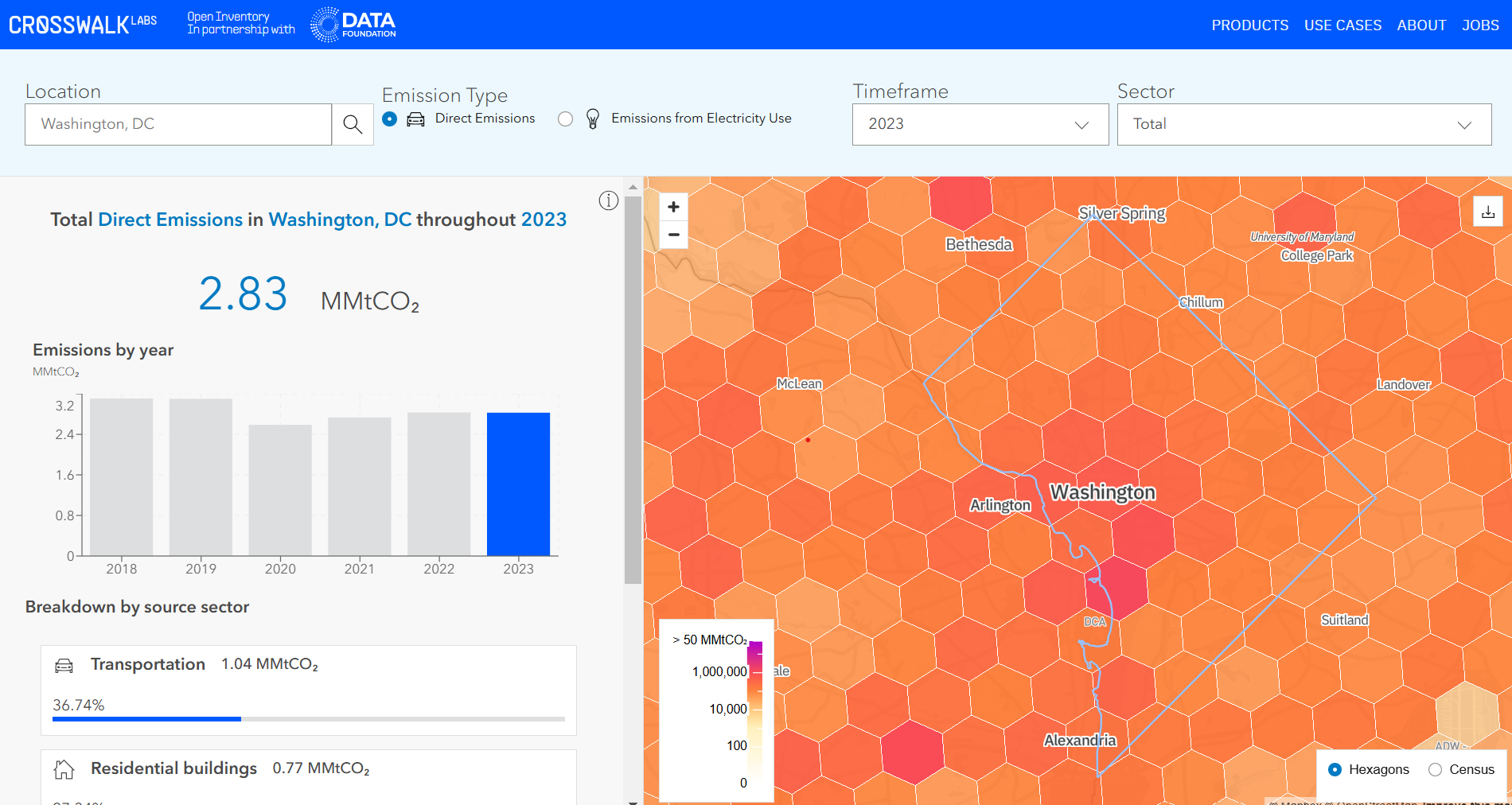This screenshot has width=1512, height=805.
Task: Click the location search magnifier icon
Action: [353, 124]
